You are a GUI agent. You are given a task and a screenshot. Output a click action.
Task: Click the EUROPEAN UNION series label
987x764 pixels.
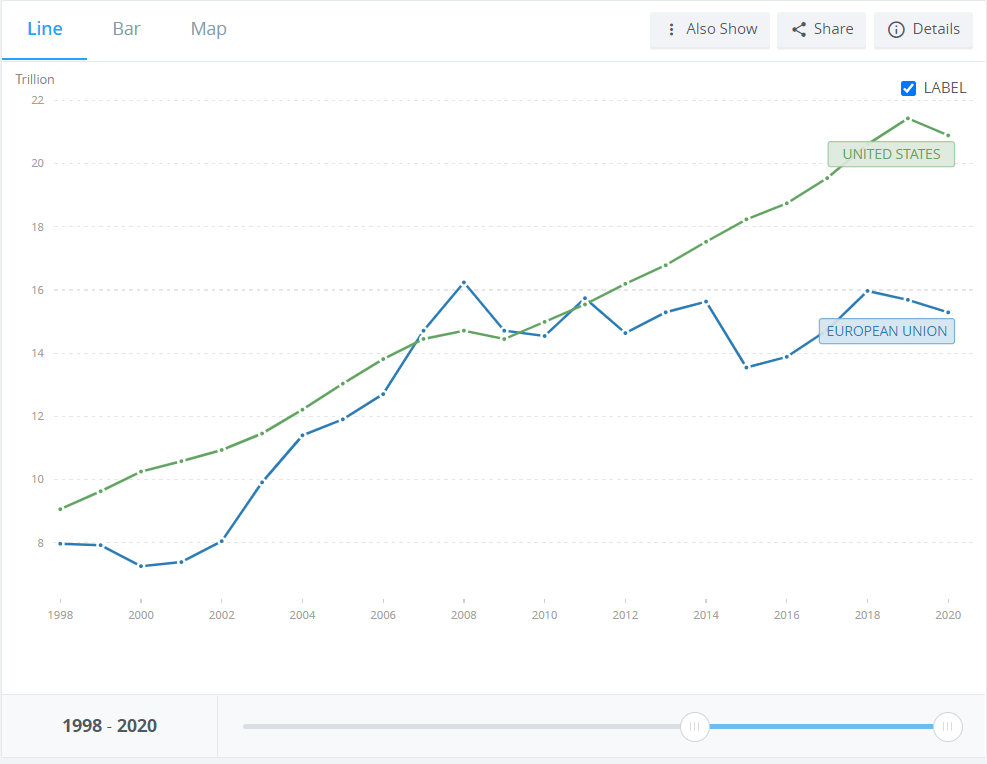point(886,331)
